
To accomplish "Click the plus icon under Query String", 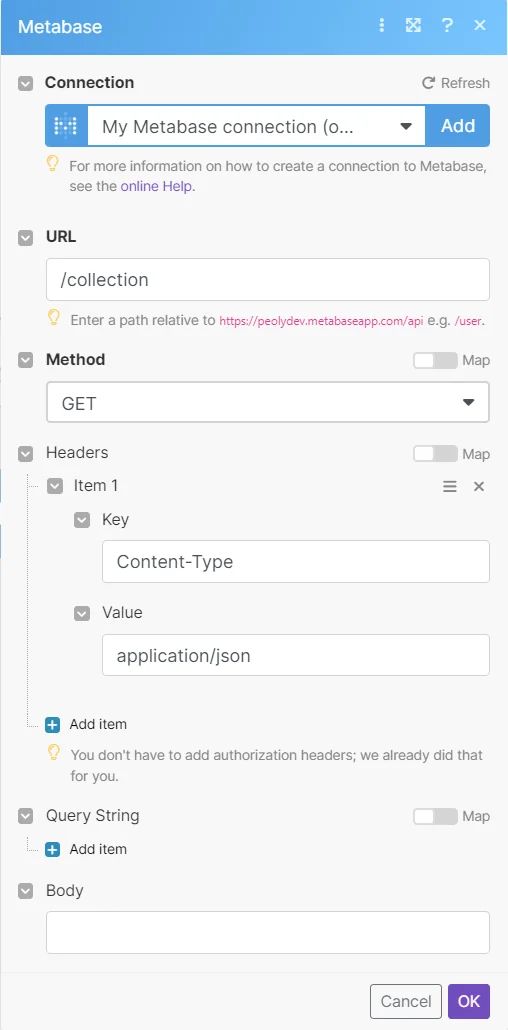I will [53, 849].
